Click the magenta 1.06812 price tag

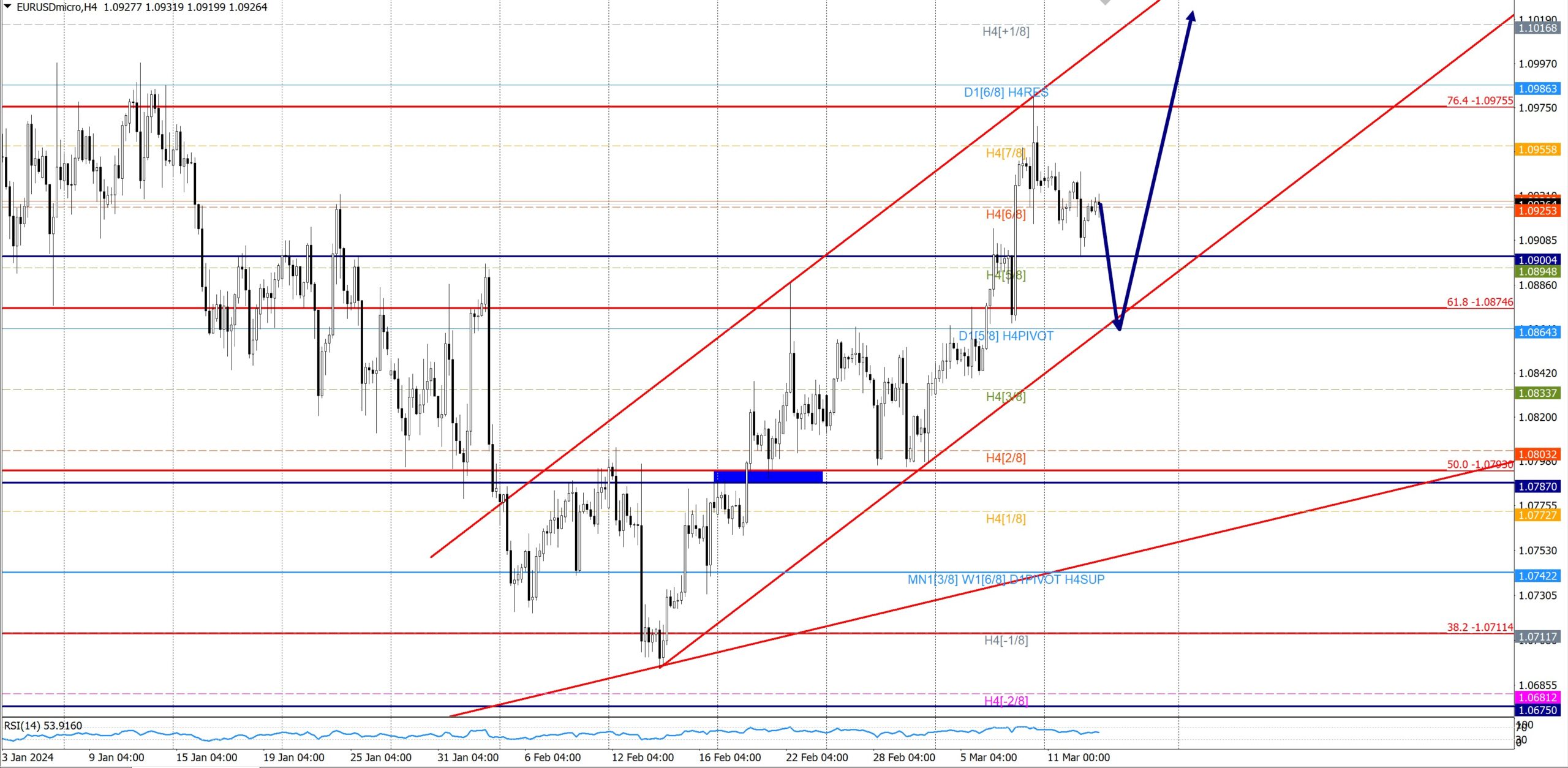pyautogui.click(x=1538, y=698)
